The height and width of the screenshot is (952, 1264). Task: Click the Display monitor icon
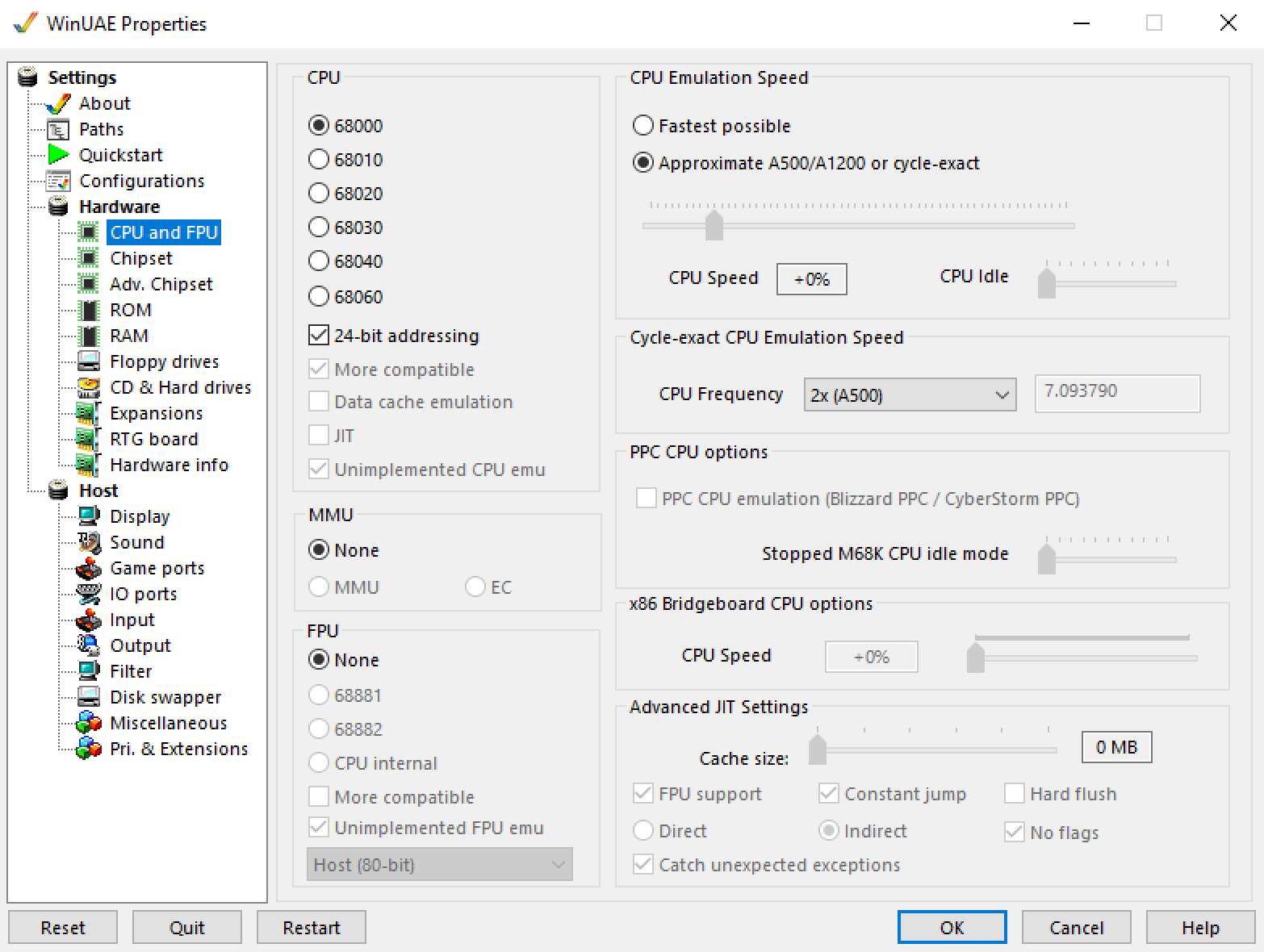tap(89, 516)
